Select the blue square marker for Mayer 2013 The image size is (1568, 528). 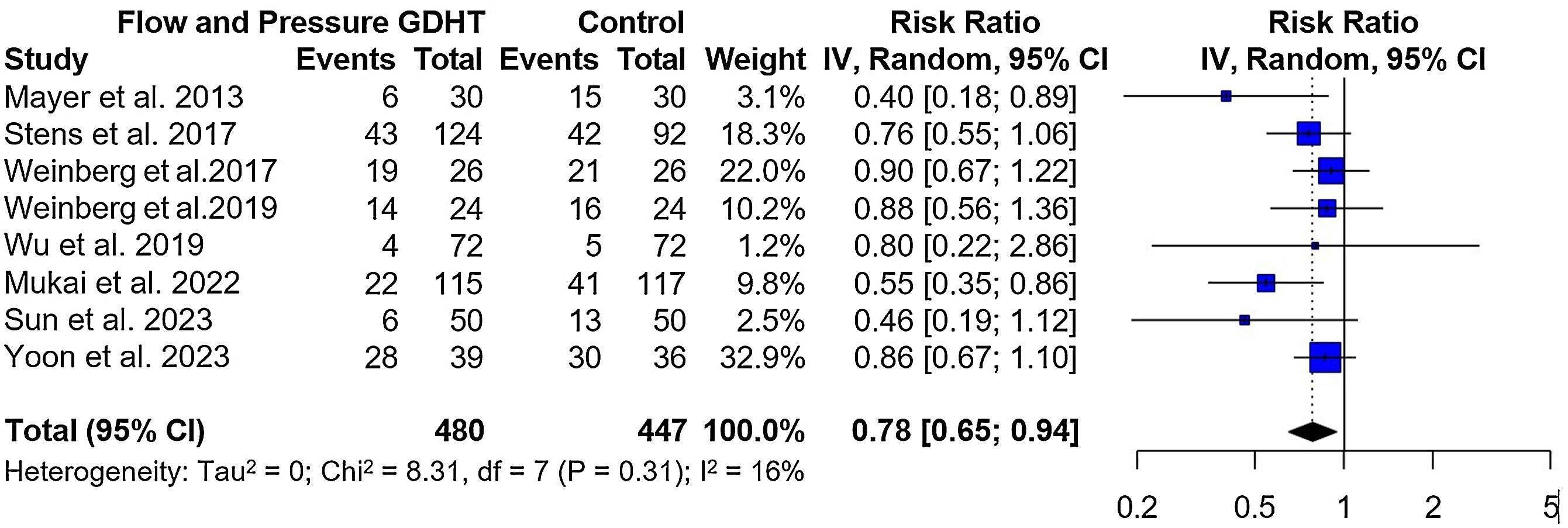coord(1226,96)
